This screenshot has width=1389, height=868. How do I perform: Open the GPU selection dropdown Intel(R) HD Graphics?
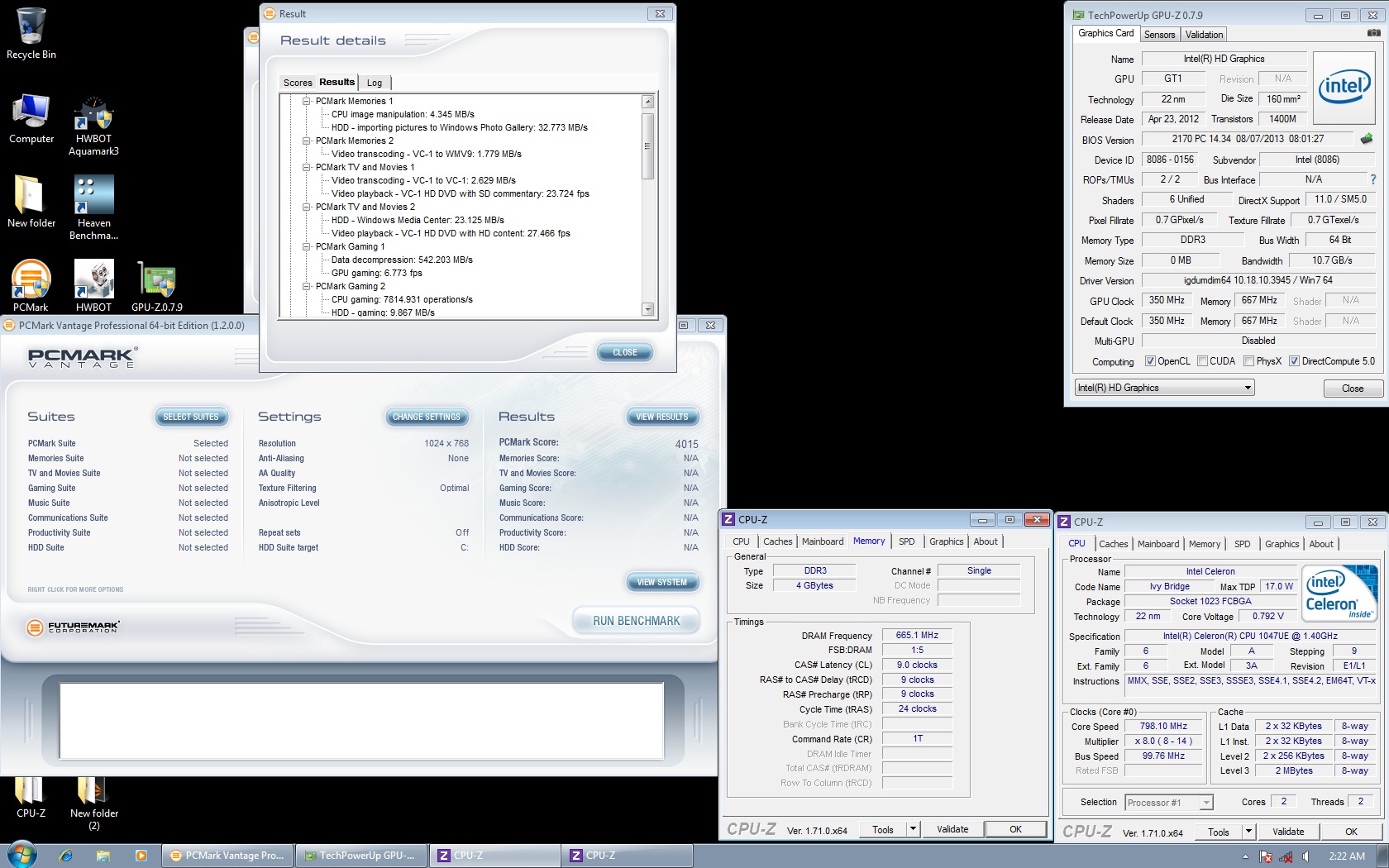1164,388
